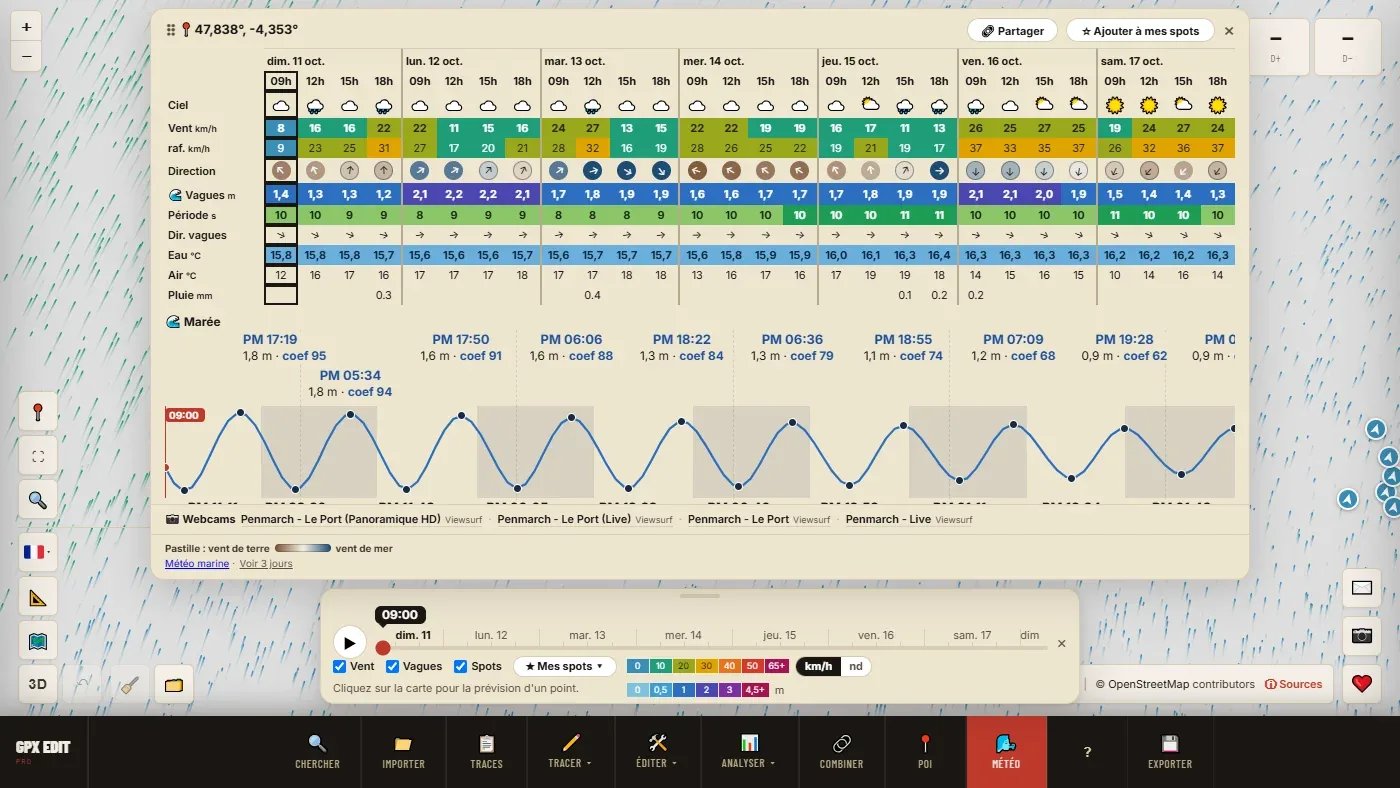The height and width of the screenshot is (788, 1400).
Task: Open the map book icon in left sidebar
Action: 38,641
